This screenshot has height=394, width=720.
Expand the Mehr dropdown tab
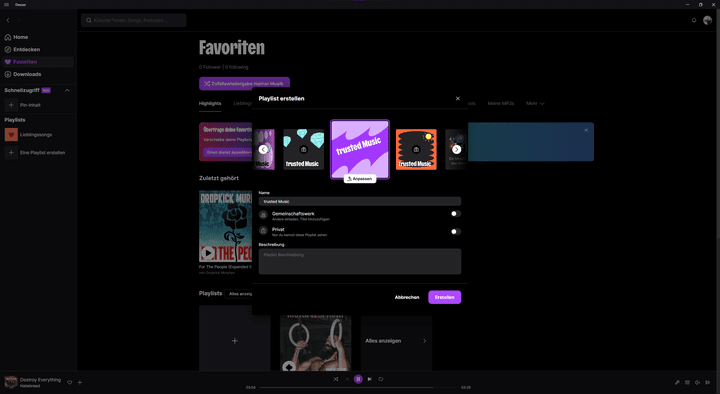click(x=535, y=104)
